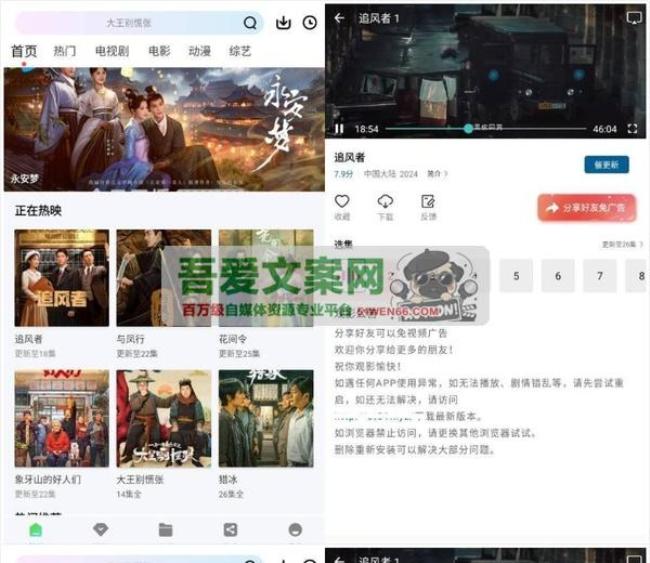Open 与凤行 poster thumbnail
The width and height of the screenshot is (650, 563).
(164, 278)
